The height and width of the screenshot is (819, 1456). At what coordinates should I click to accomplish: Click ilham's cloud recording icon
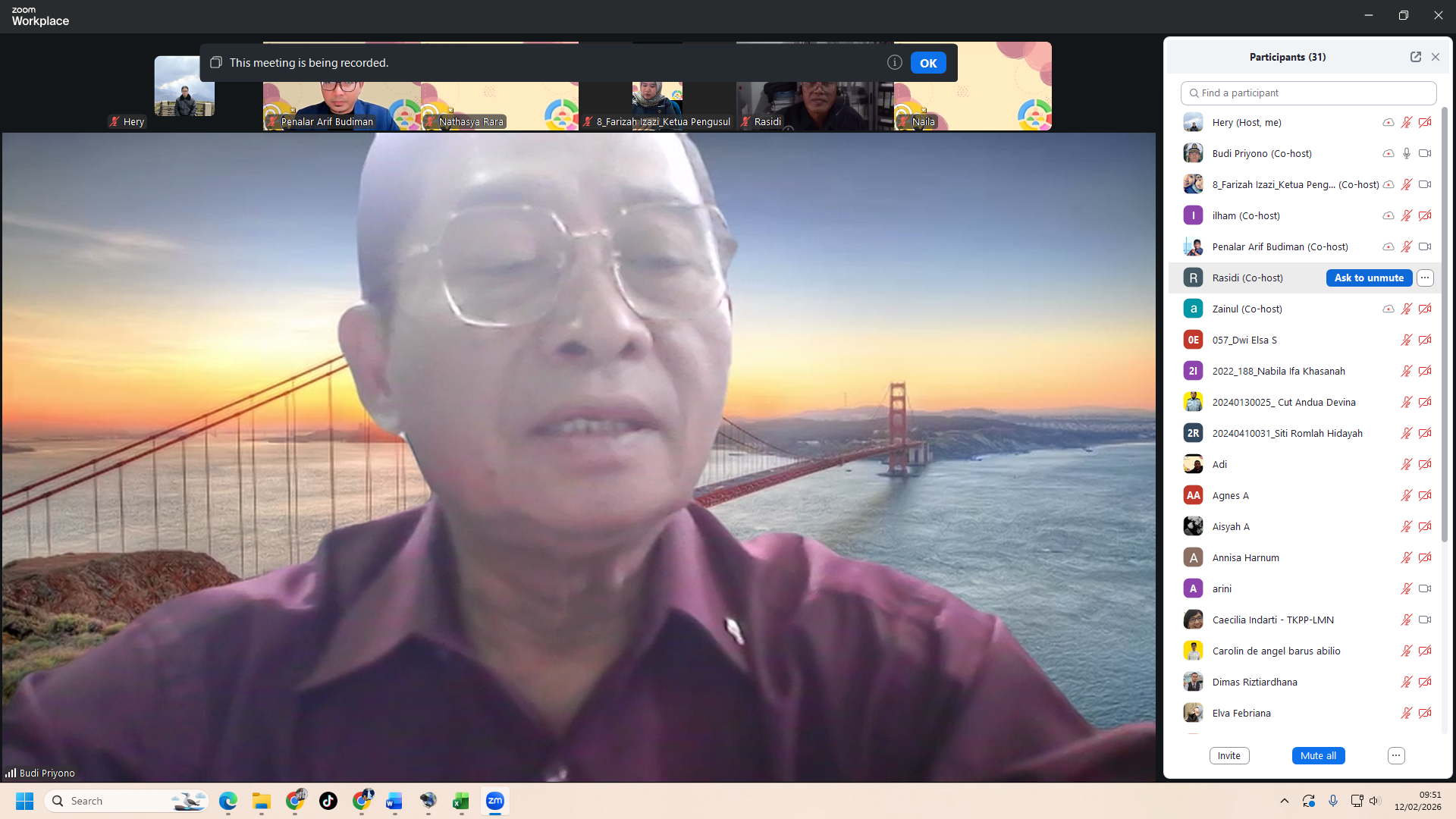pos(1388,215)
